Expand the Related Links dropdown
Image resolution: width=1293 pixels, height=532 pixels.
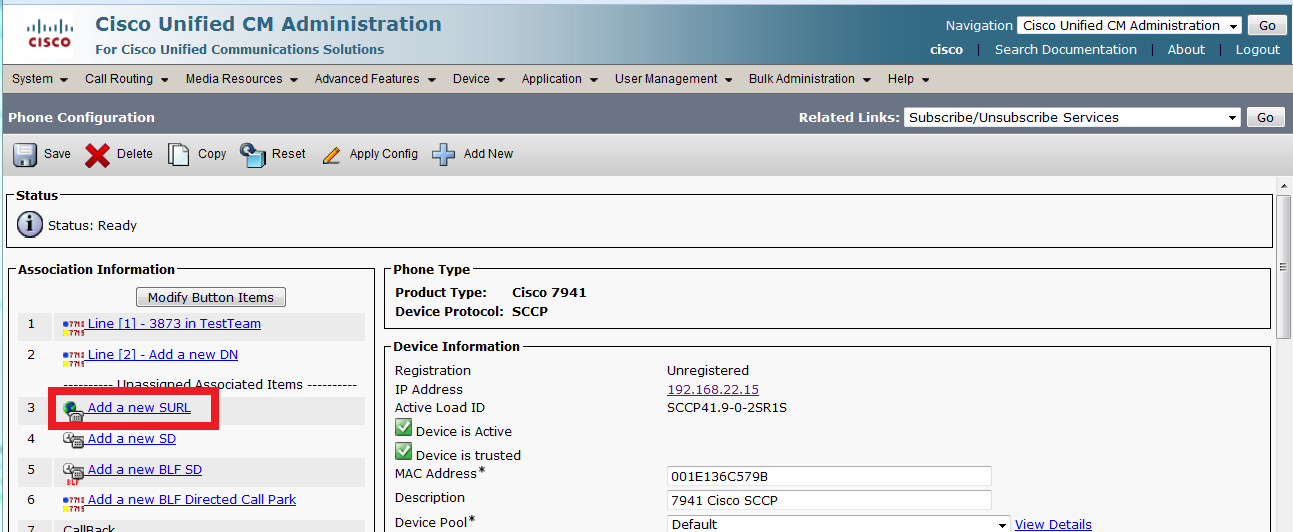(x=1072, y=118)
